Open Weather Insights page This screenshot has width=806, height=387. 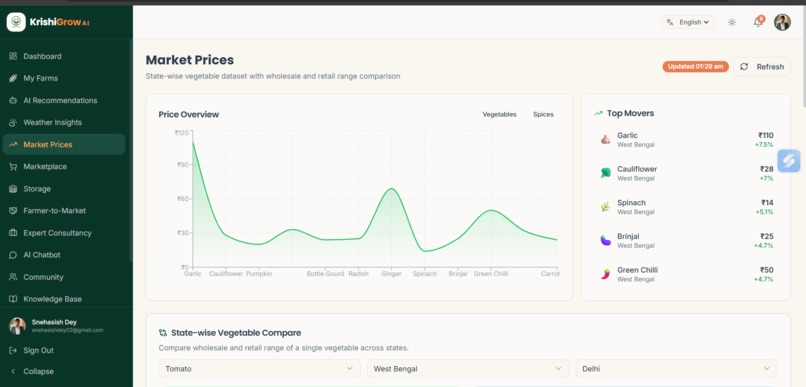pyautogui.click(x=64, y=122)
